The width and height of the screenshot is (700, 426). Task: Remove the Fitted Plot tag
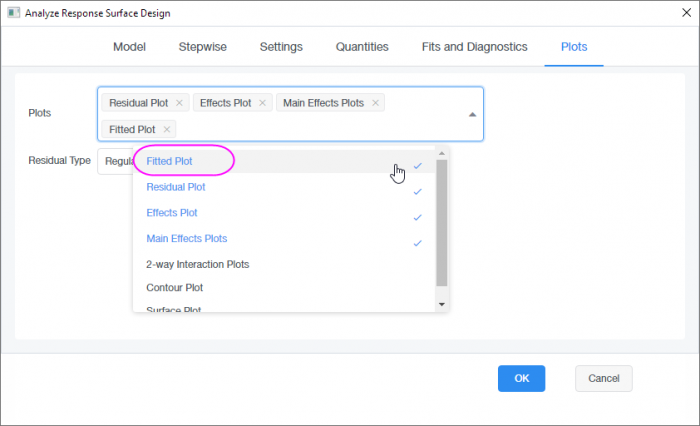[x=167, y=129]
